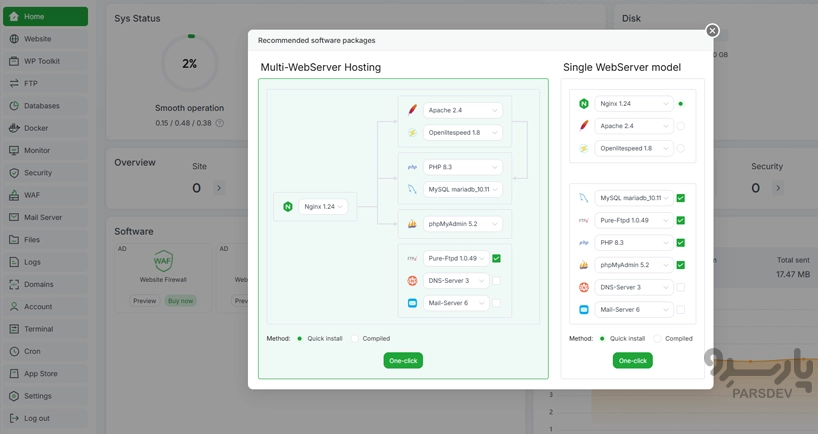This screenshot has height=434, width=818.
Task: Open Mail-Server 6 dropdown in Single WebServer
Action: coord(635,310)
